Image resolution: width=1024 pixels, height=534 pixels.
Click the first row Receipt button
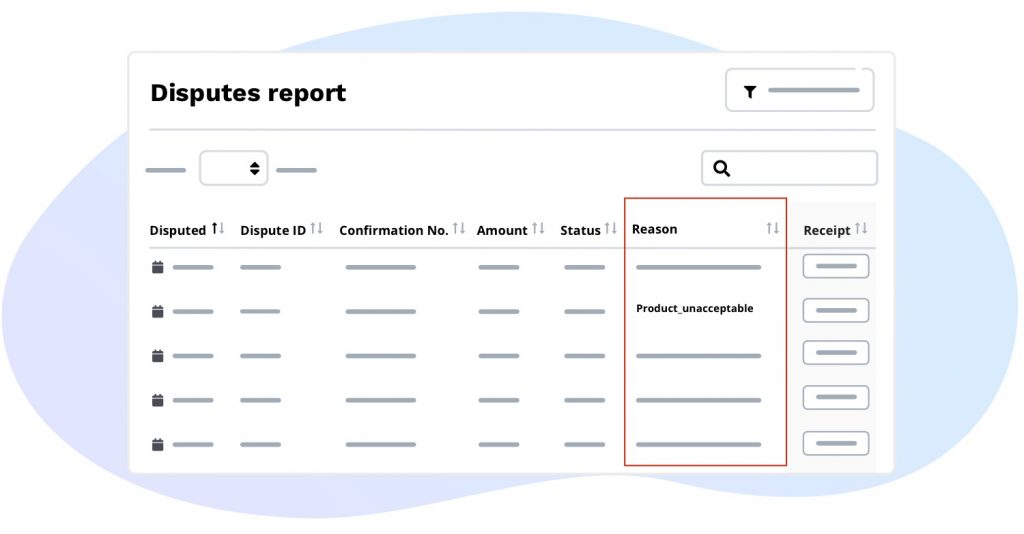835,267
